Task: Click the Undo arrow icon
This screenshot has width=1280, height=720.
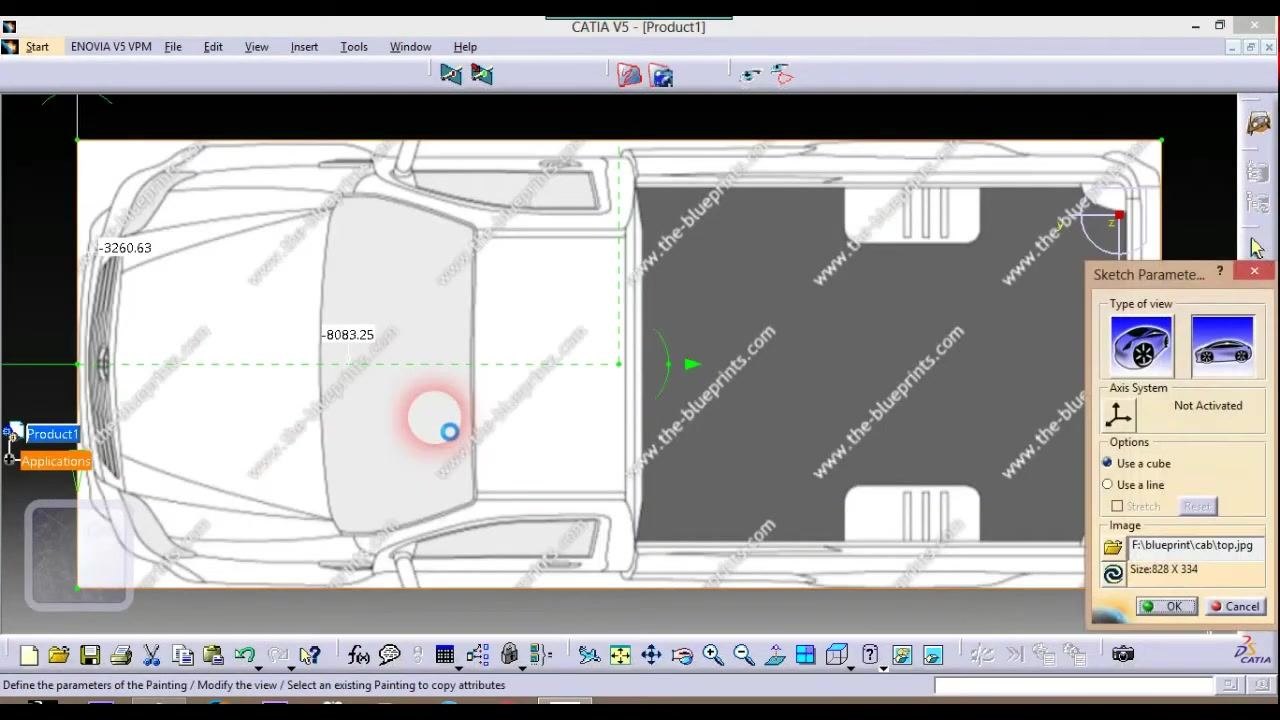Action: point(244,655)
